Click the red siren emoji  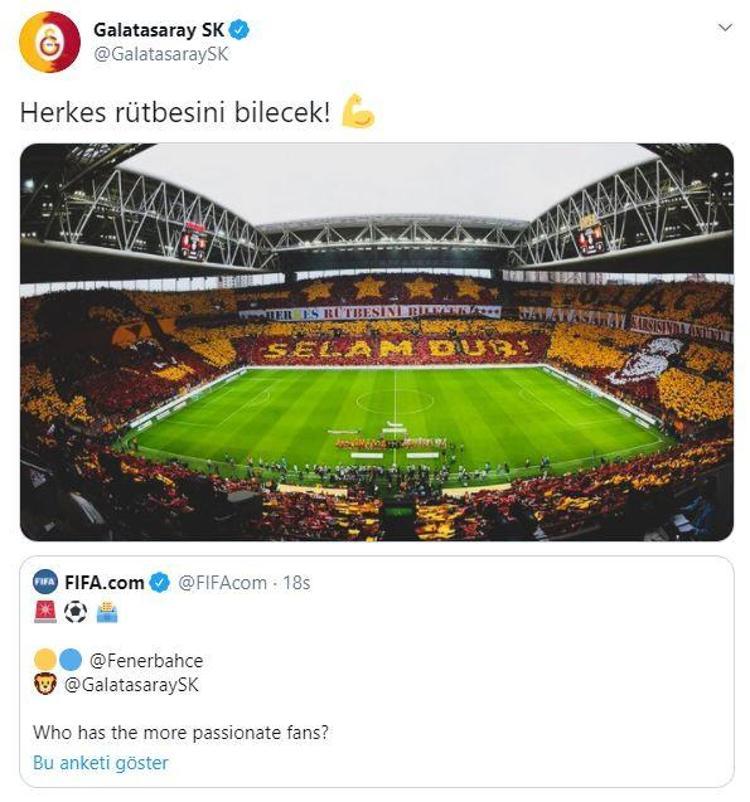pos(45,612)
